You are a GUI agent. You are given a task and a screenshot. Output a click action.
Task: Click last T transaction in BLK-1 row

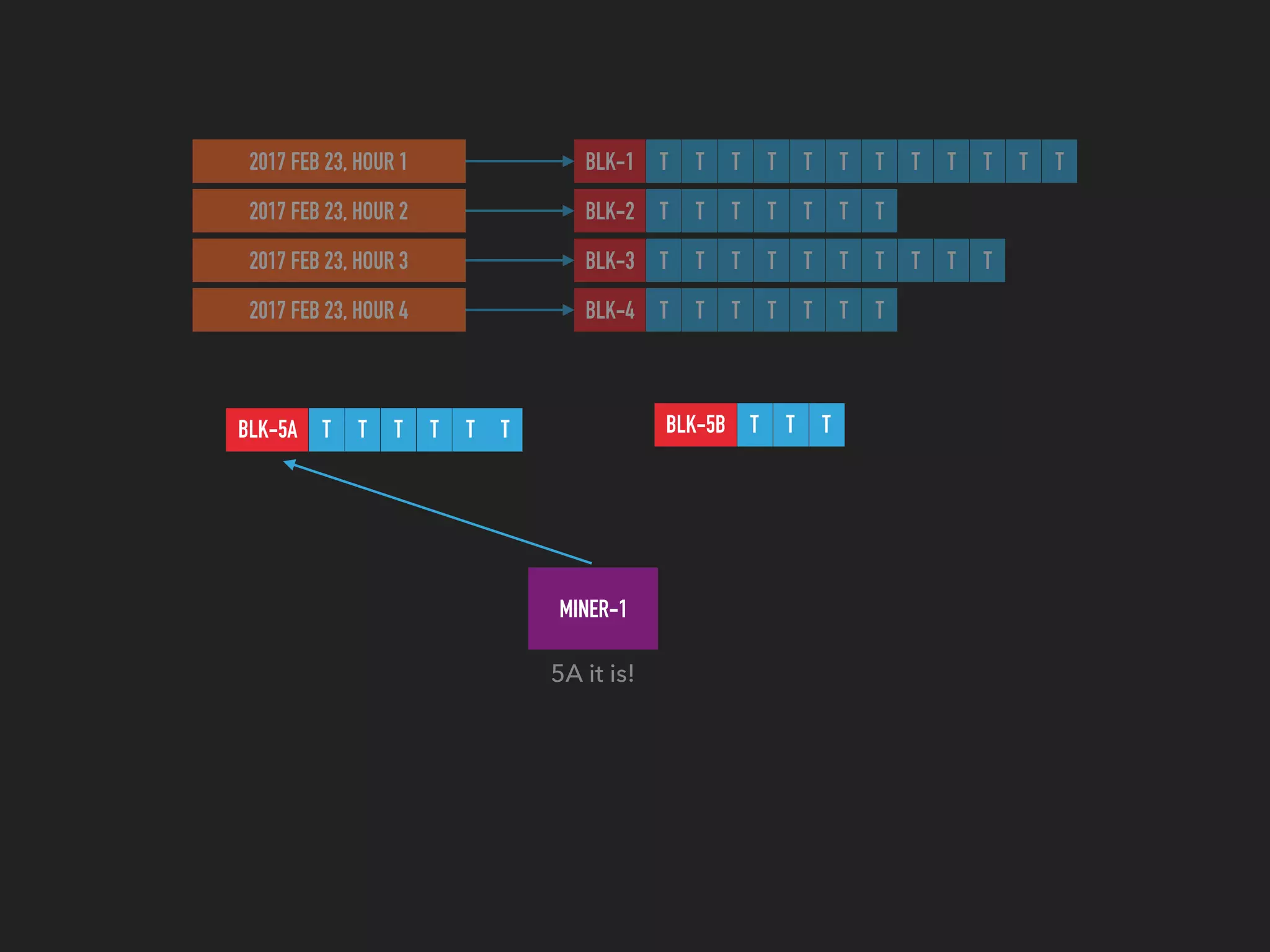pyautogui.click(x=1059, y=161)
